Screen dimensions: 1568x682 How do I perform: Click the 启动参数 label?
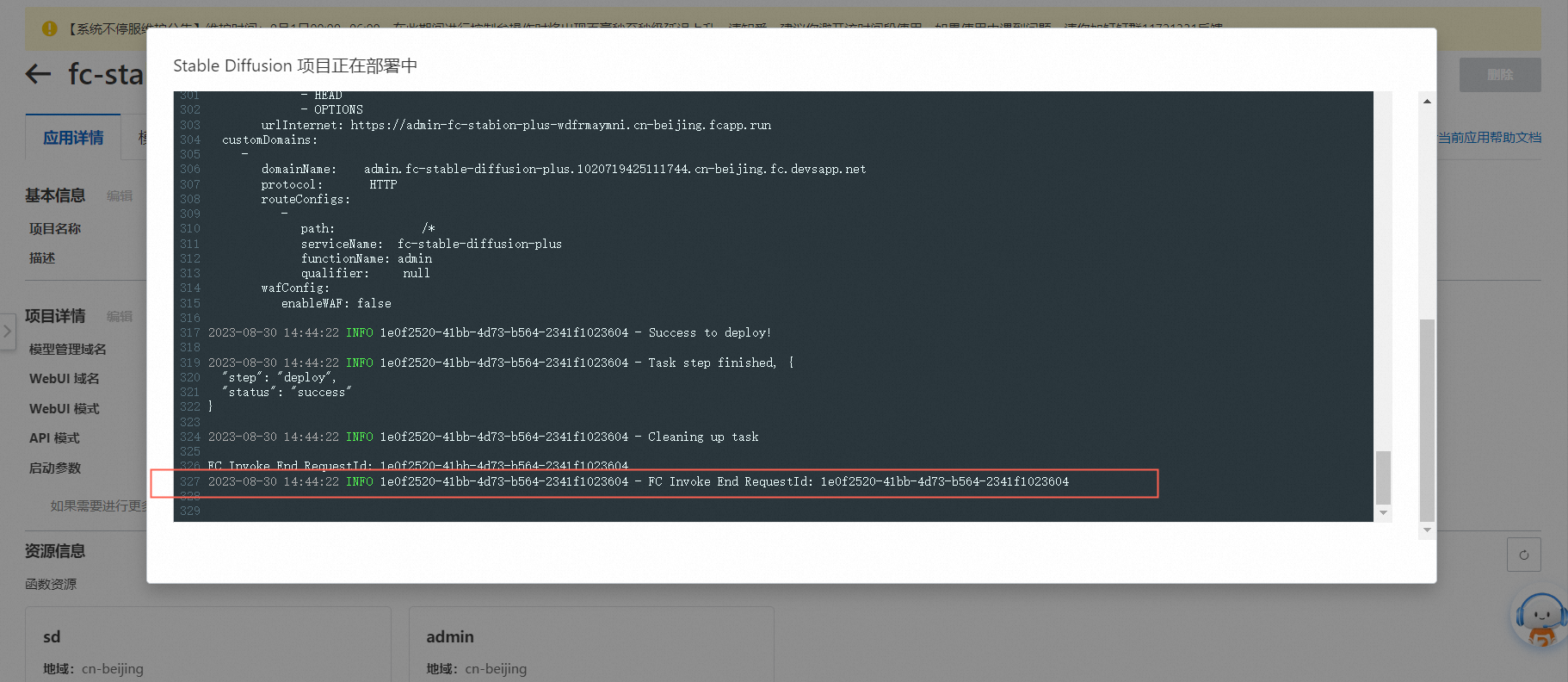55,468
